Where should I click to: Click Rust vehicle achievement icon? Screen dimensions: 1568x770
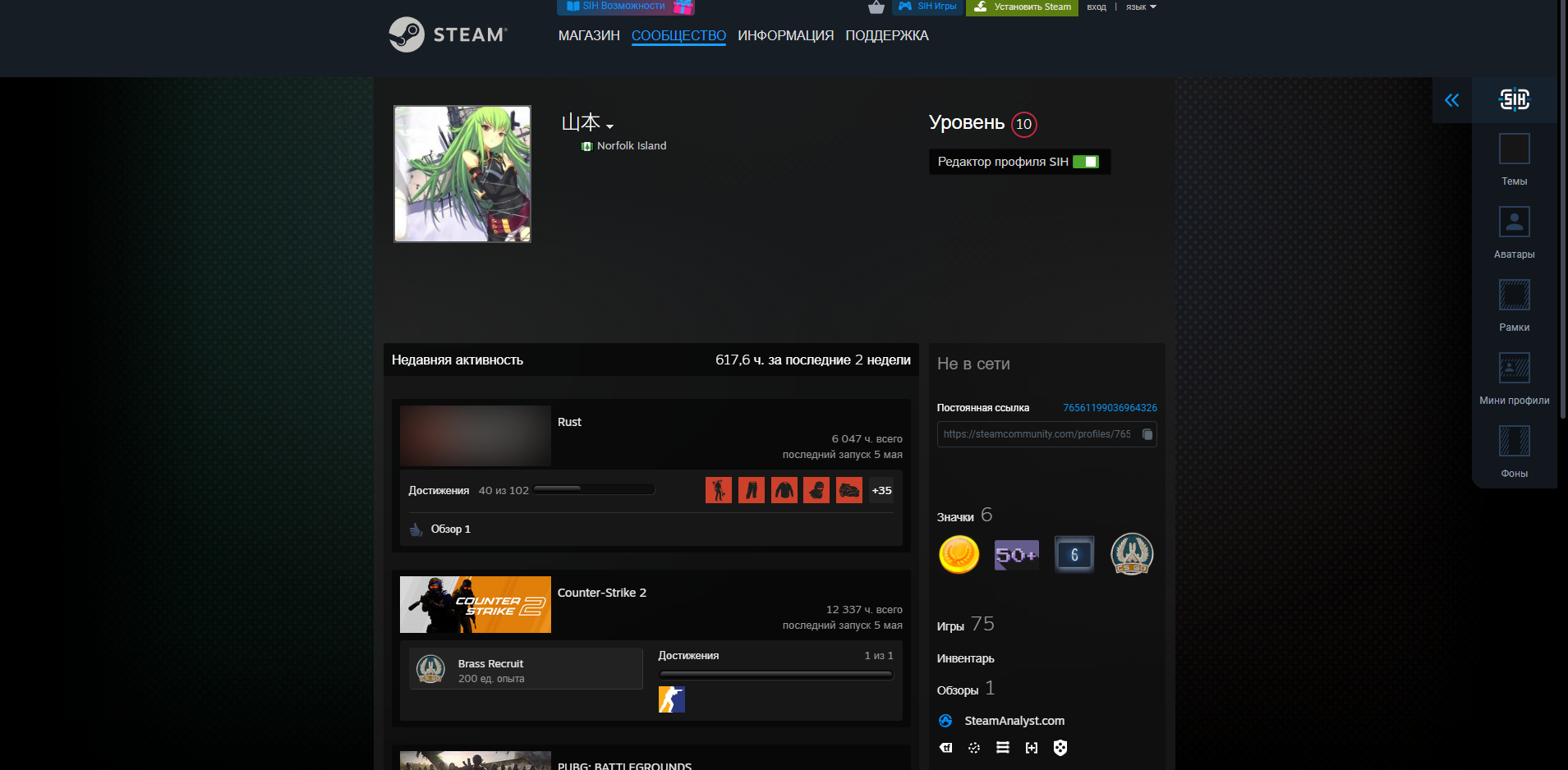(x=849, y=490)
